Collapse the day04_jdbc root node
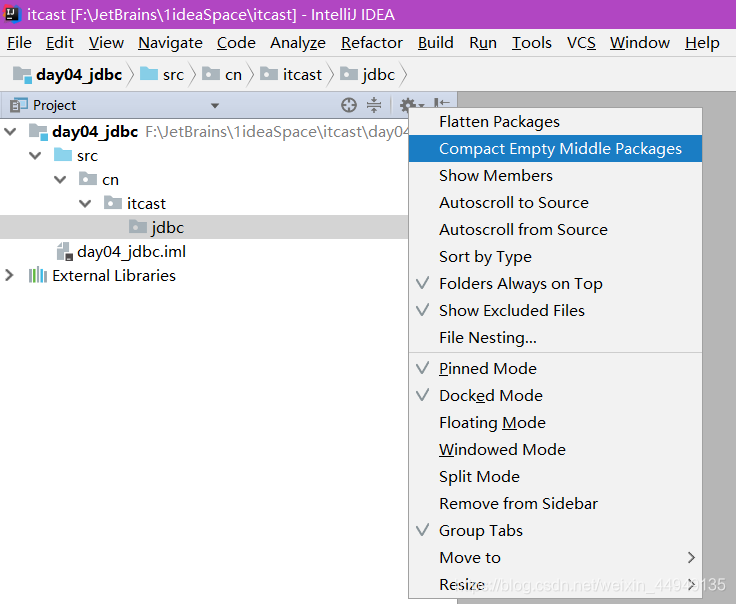 [x=10, y=132]
